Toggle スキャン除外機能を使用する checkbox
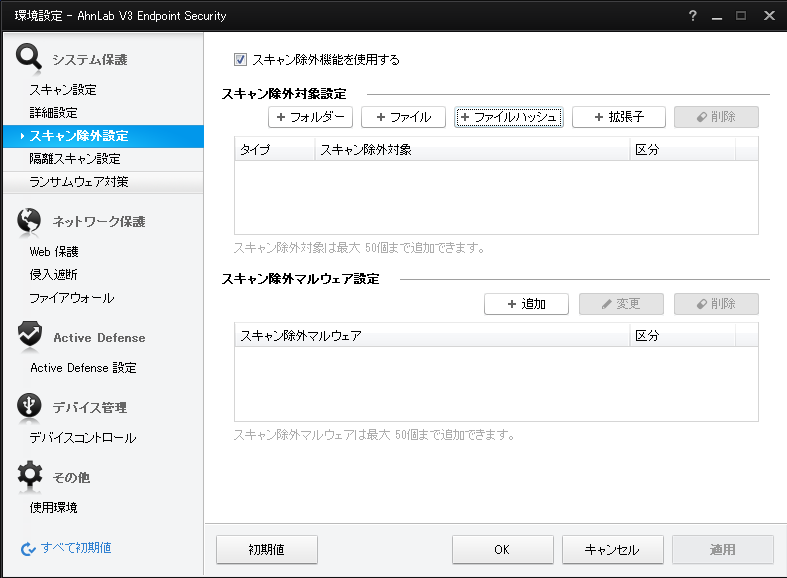787x578 pixels. pos(240,60)
